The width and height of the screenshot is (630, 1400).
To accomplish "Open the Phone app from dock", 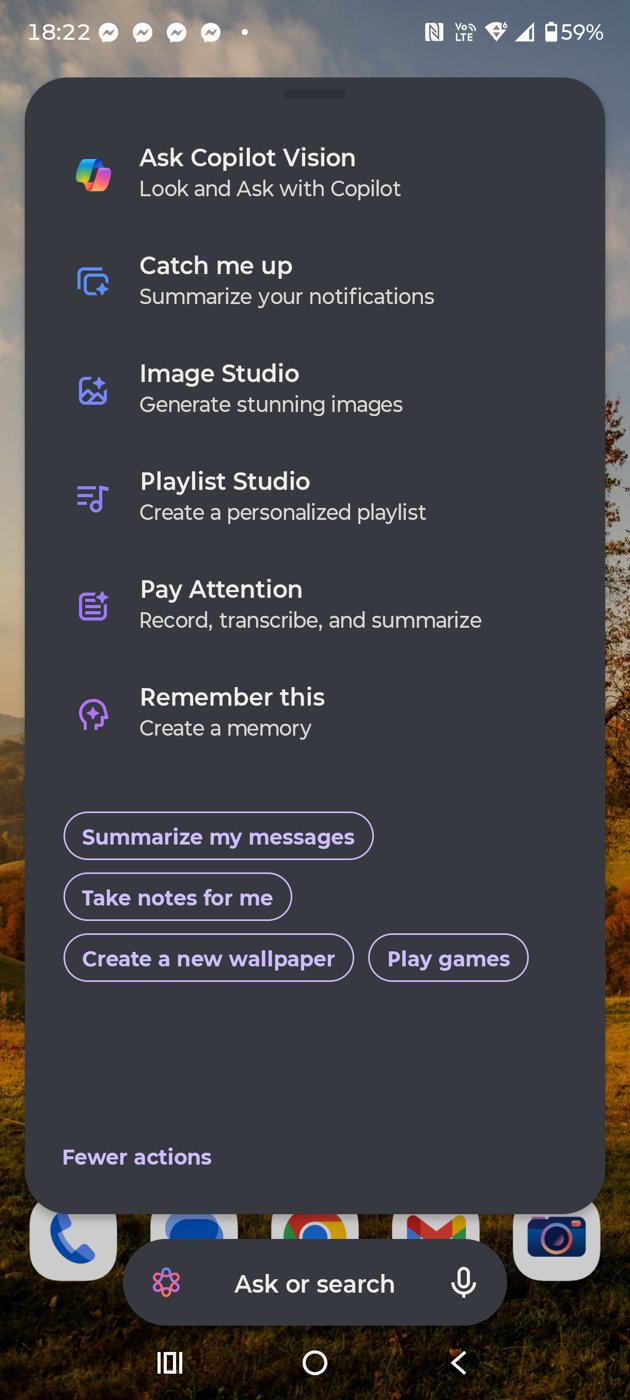I will (x=73, y=1240).
